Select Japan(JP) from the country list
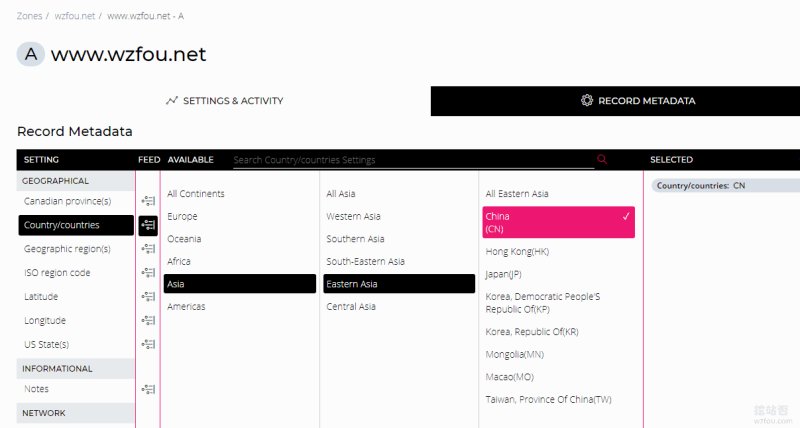 [504, 274]
